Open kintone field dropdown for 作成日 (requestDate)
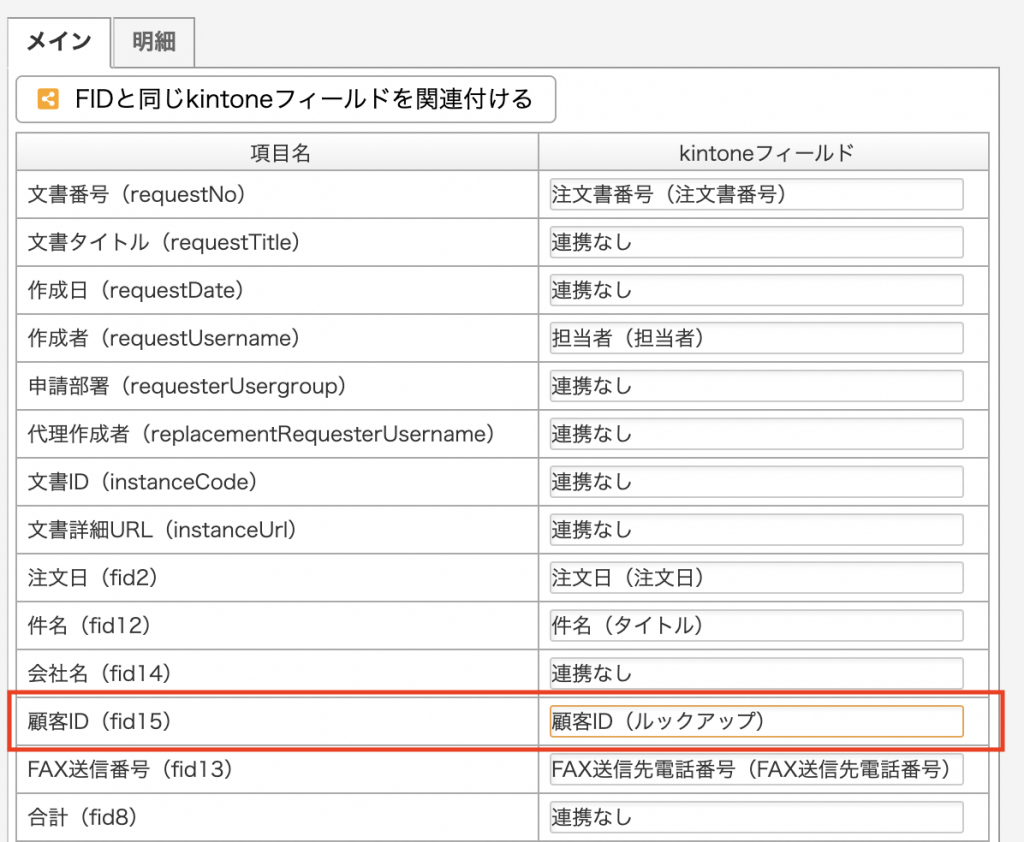 [756, 290]
